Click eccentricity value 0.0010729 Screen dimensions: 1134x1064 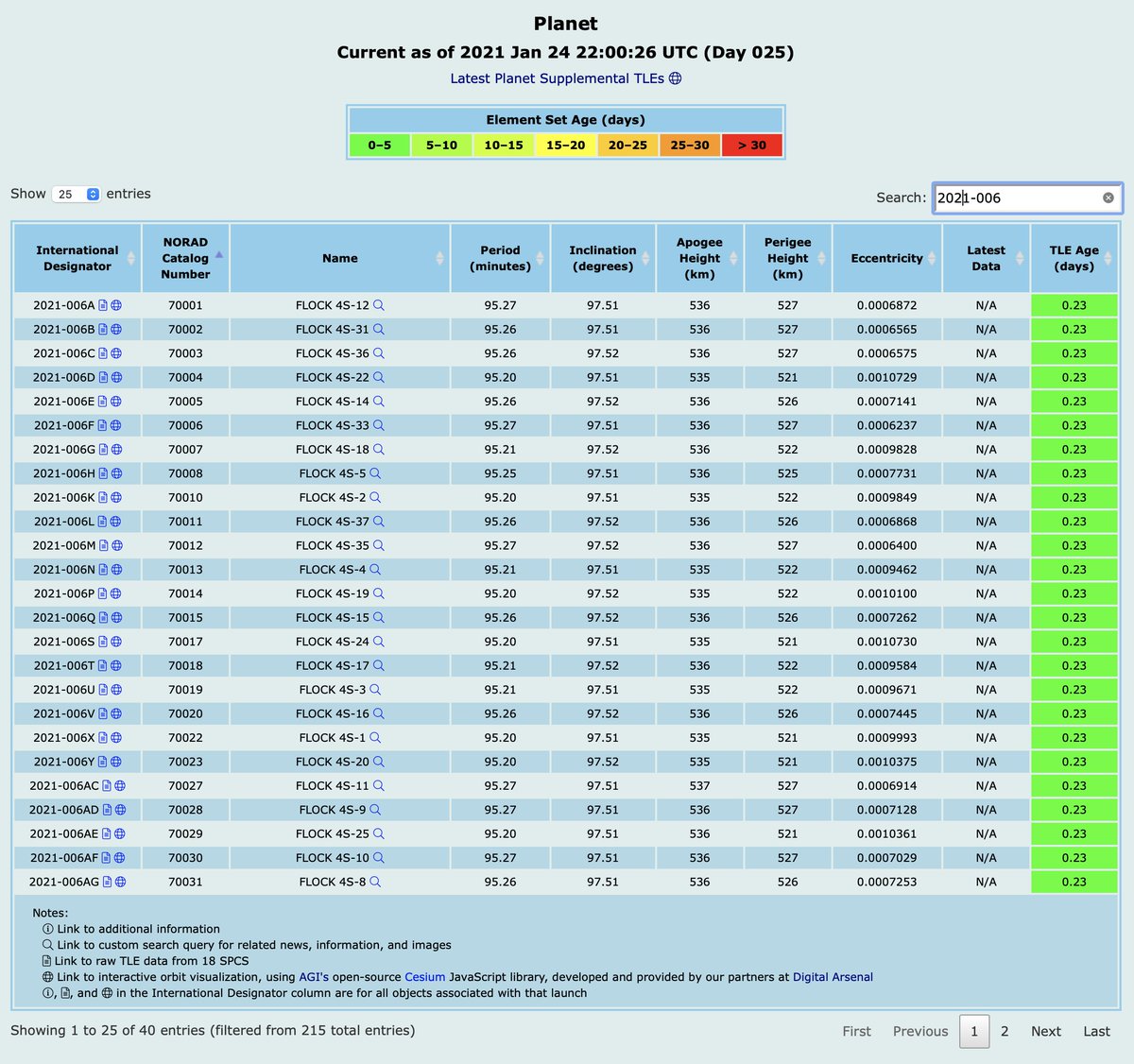(x=886, y=377)
